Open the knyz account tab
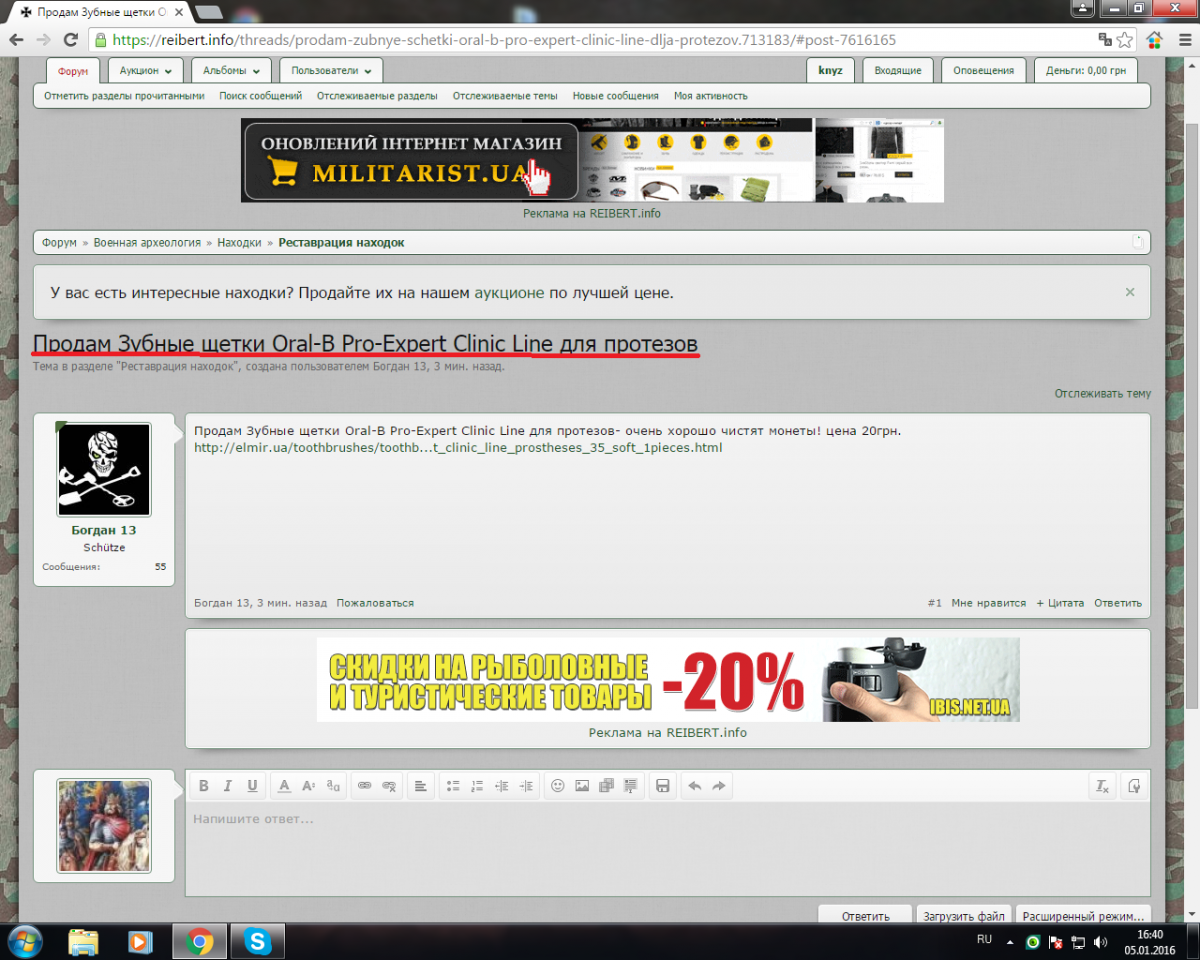 point(830,70)
